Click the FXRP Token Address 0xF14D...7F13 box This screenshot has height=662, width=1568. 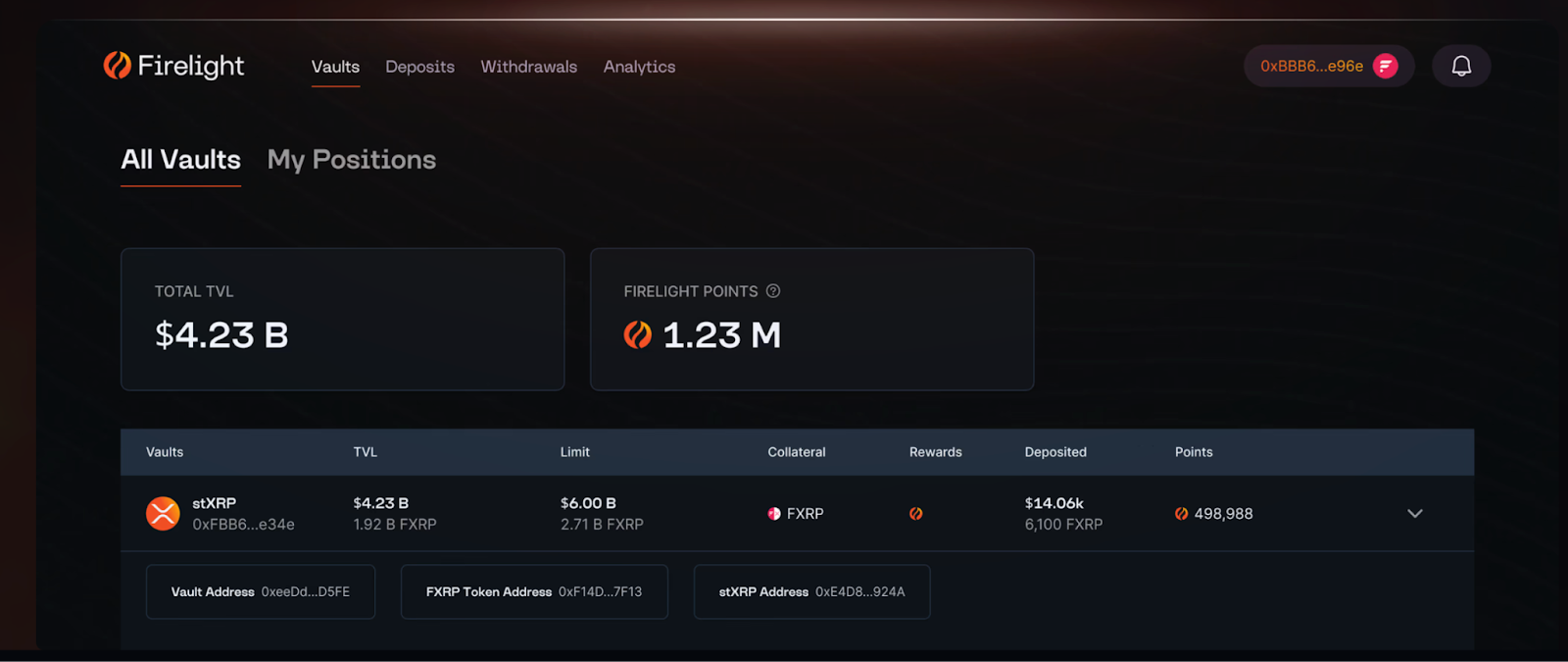click(534, 591)
